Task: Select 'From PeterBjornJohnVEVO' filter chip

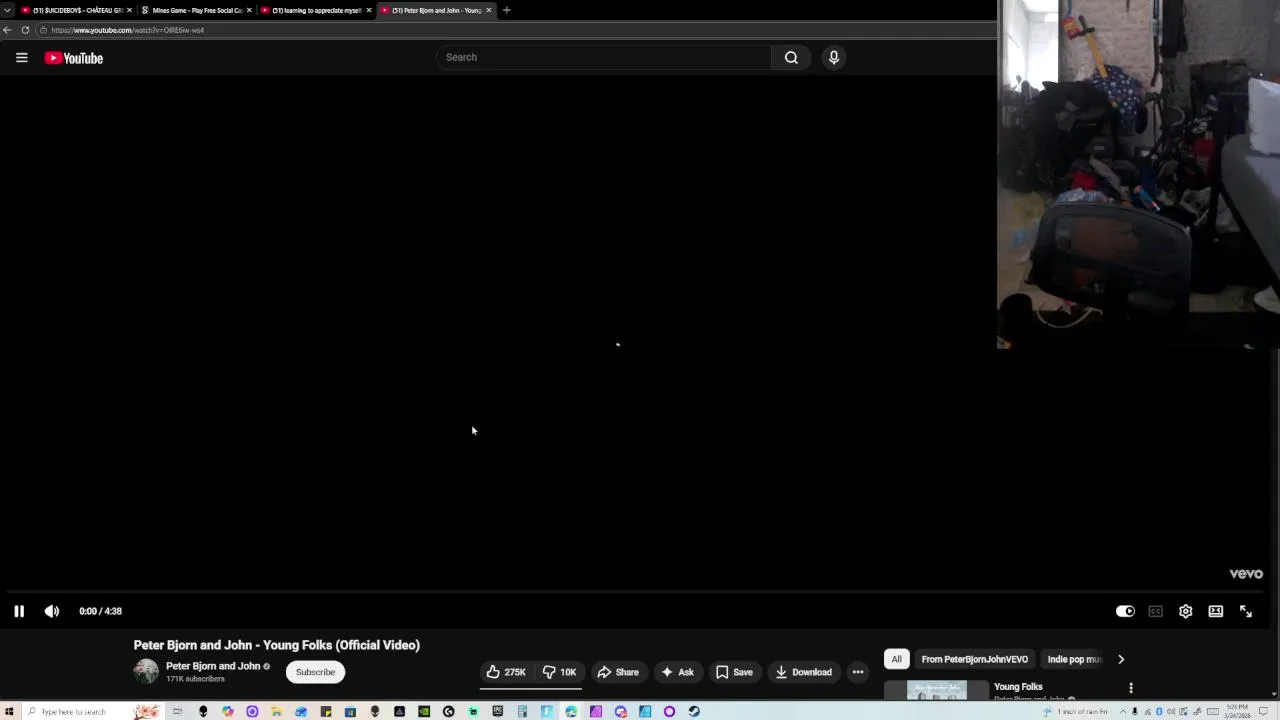Action: [974, 659]
